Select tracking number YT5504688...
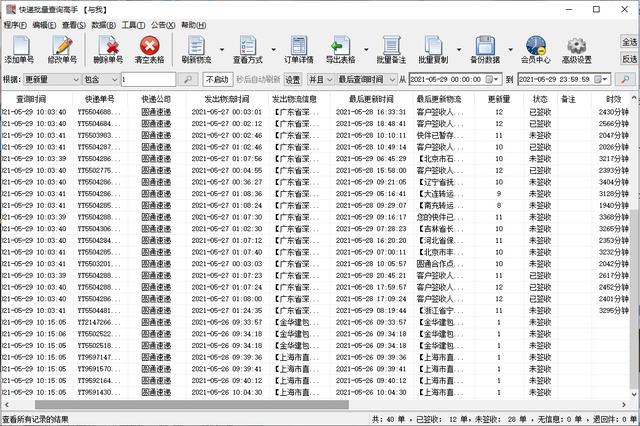 tap(99, 112)
